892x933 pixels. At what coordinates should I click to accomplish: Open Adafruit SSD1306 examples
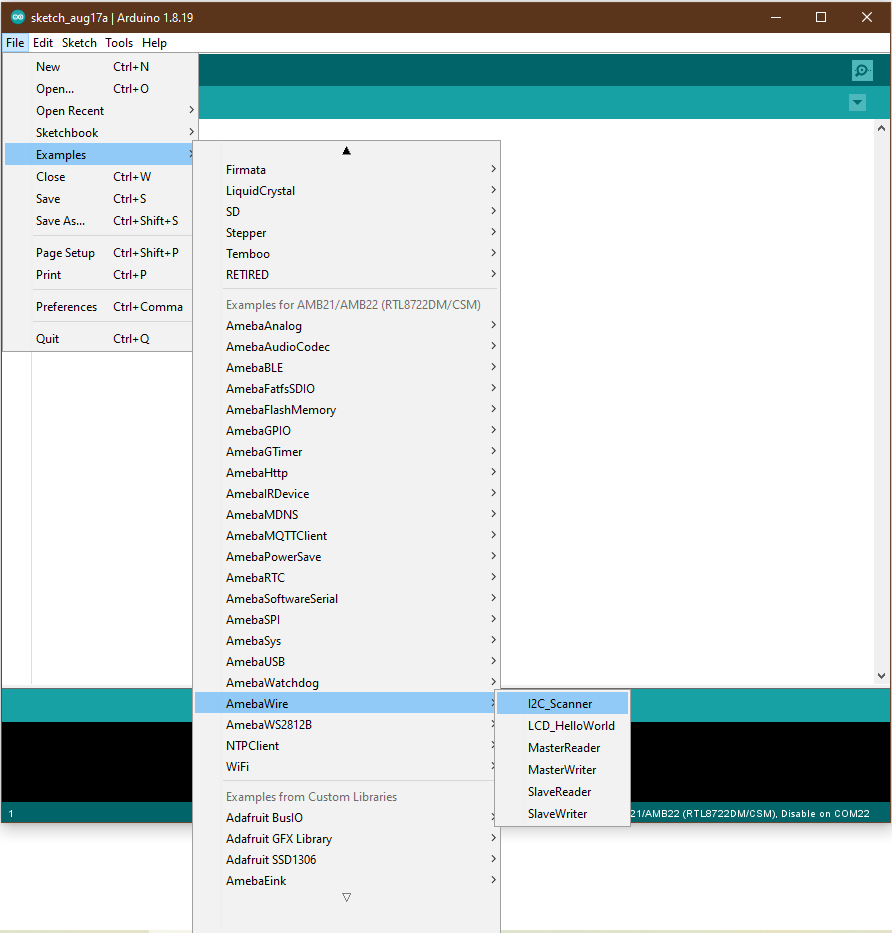pyautogui.click(x=347, y=860)
